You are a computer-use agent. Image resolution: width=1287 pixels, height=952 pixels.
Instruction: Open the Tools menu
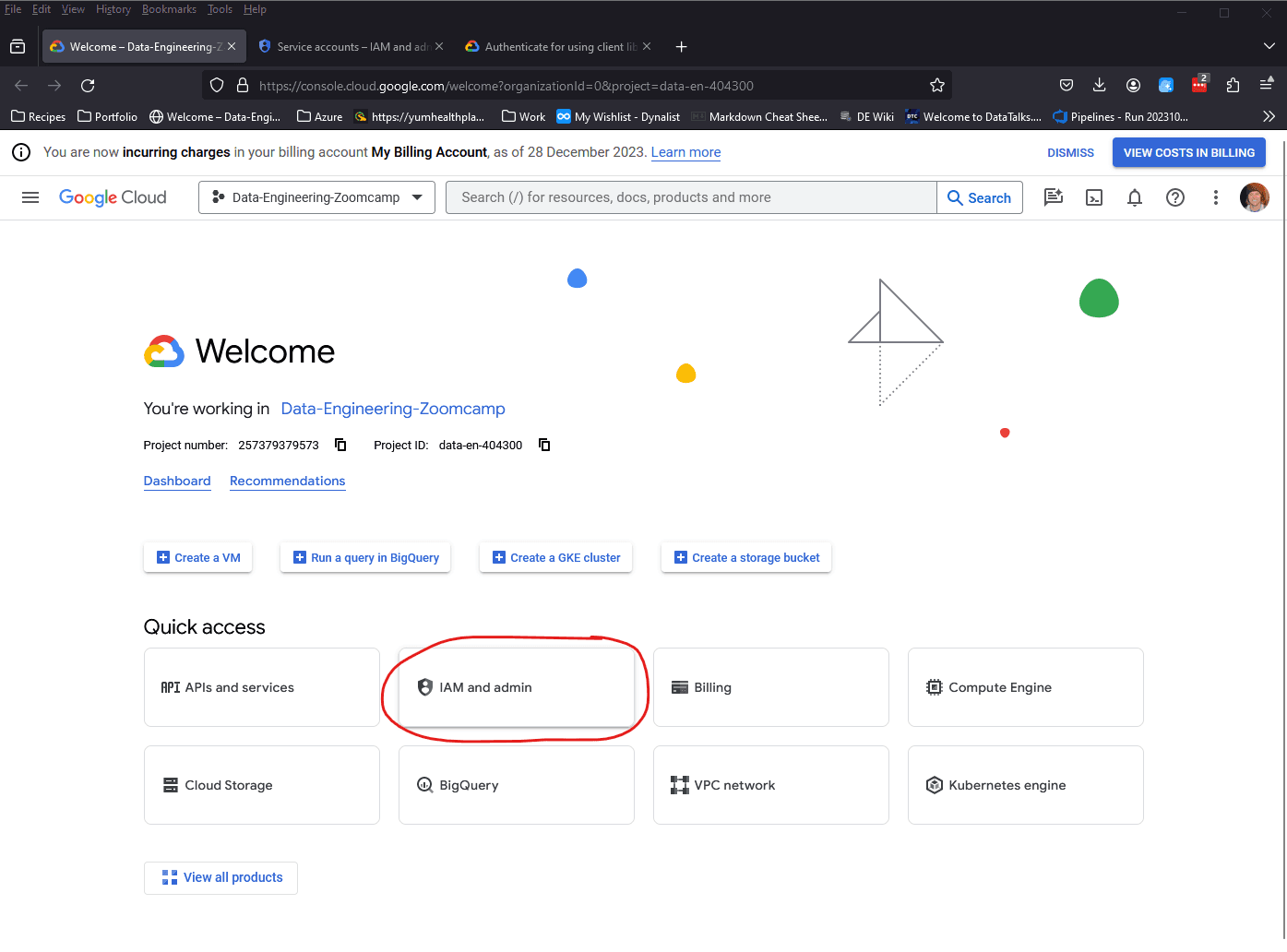pos(220,9)
